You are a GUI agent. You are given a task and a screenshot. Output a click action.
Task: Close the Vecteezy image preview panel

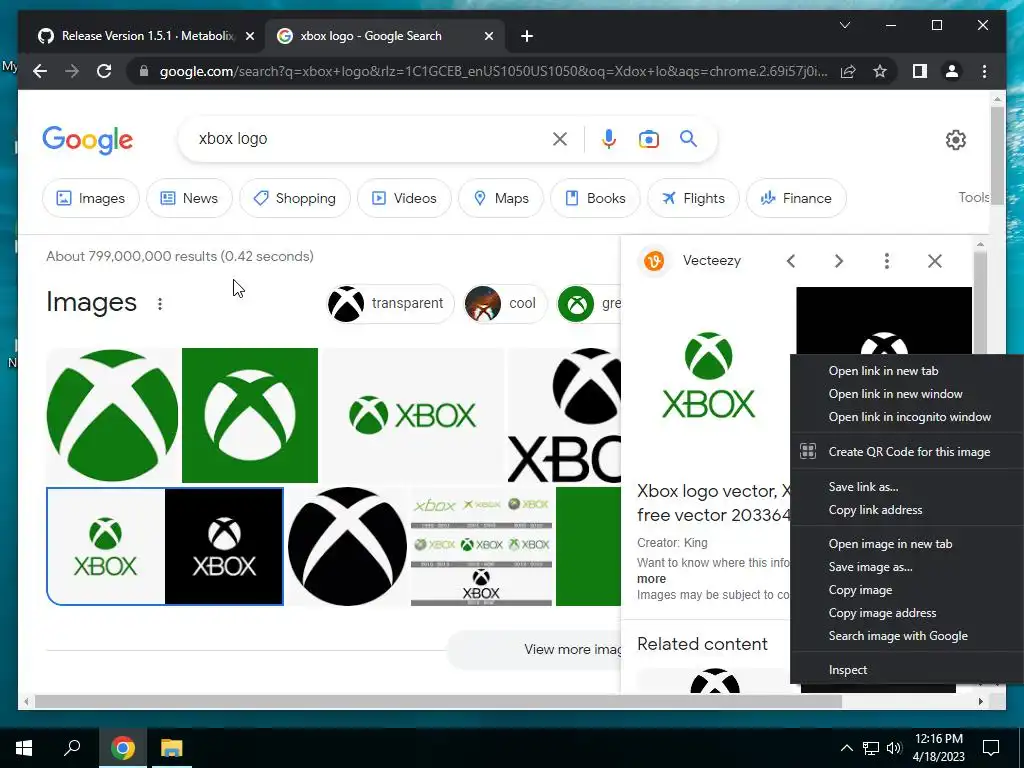[x=935, y=261]
